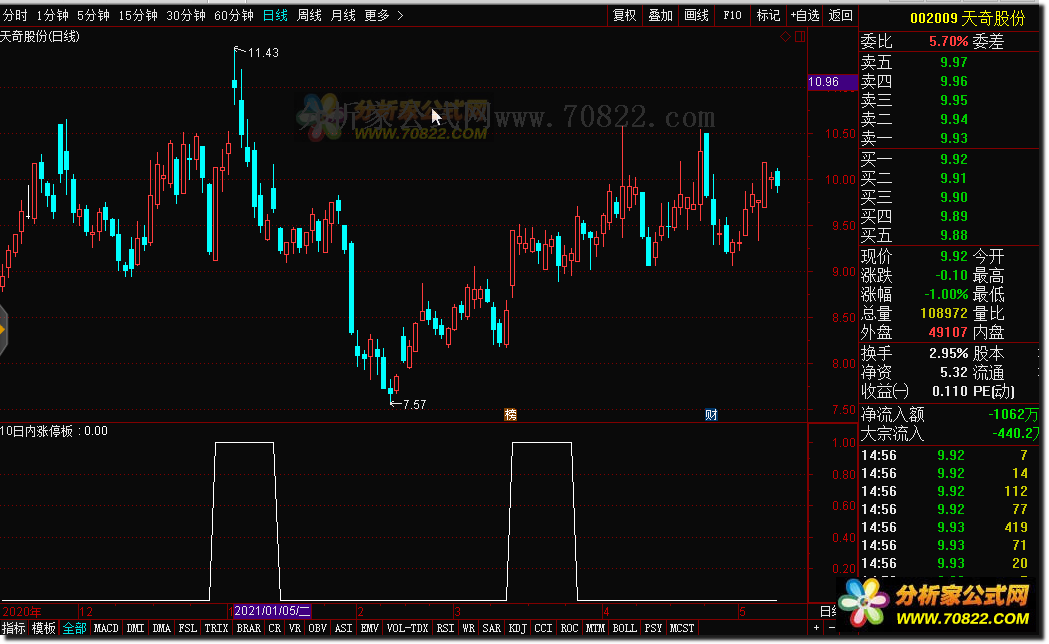
Task: Click the plus zoom-in button
Action: 816,628
